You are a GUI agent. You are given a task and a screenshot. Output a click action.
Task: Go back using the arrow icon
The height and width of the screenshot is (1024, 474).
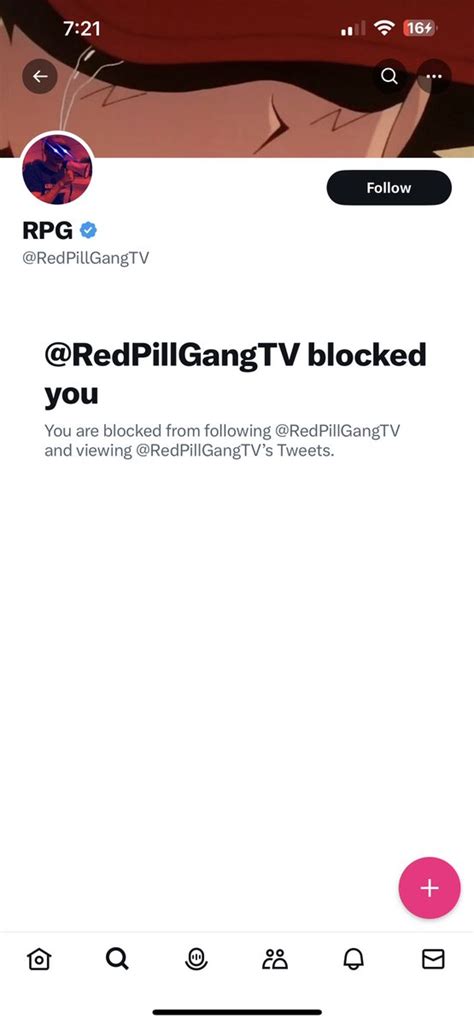40,76
